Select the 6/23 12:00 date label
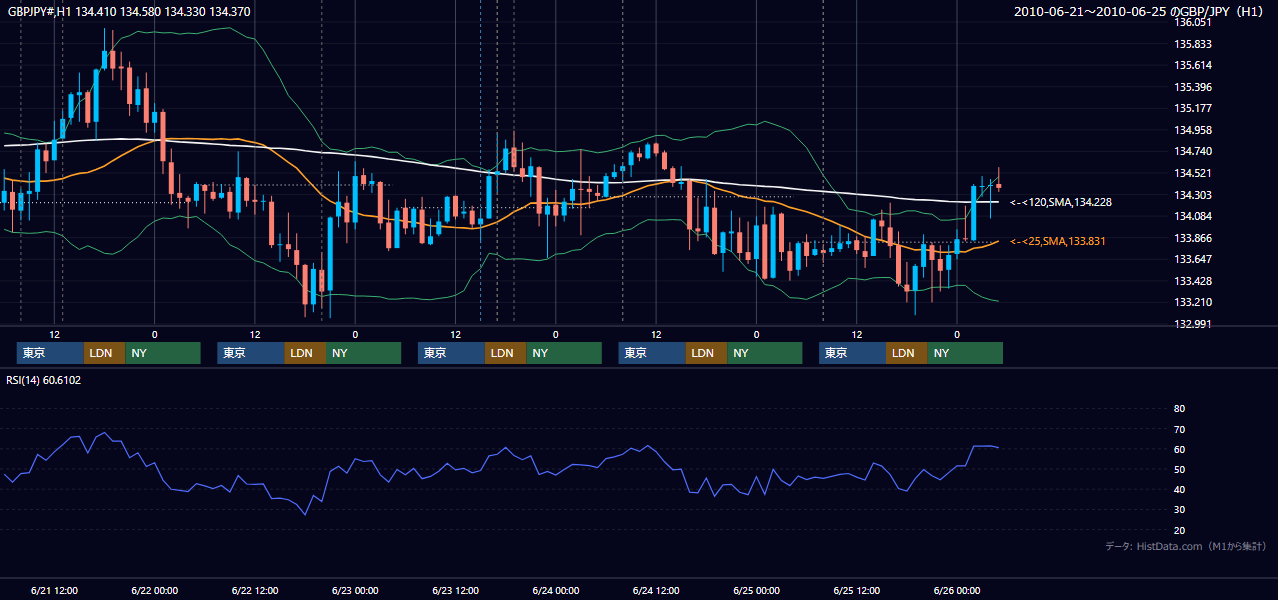Viewport: 1278px width, 600px height. point(456,590)
